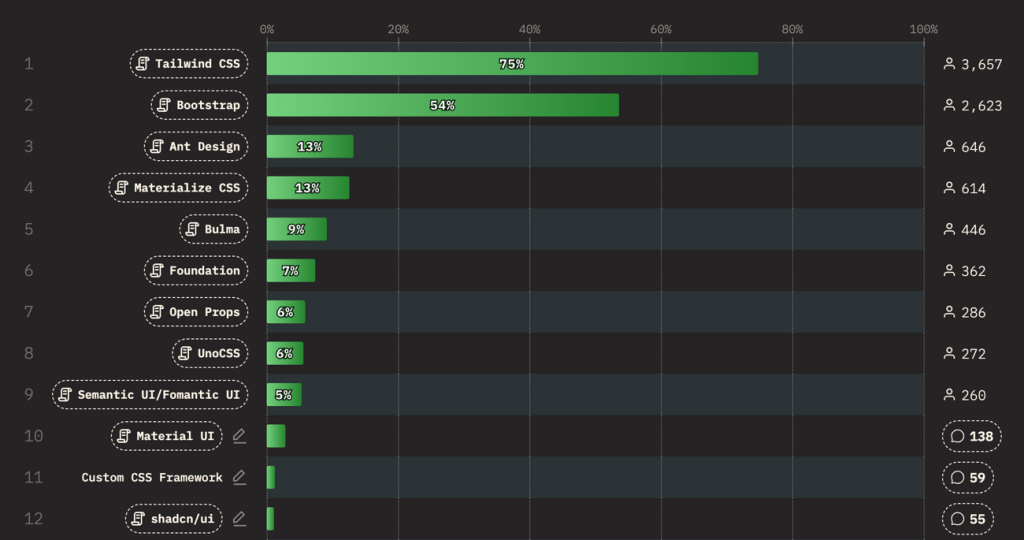Viewport: 1024px width, 540px height.
Task: Click the Materialize CSS label pill
Action: coord(178,187)
